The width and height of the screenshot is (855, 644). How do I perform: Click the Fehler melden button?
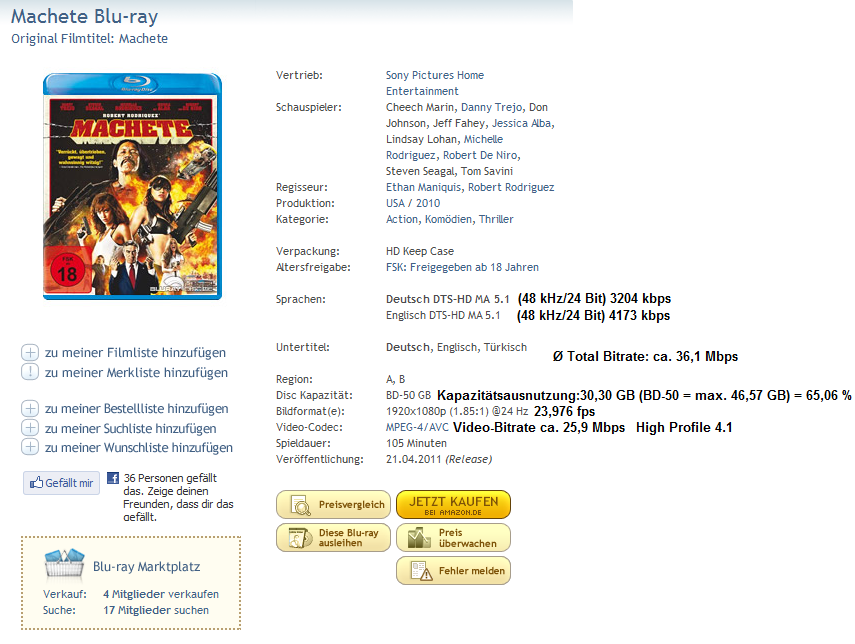coord(453,570)
